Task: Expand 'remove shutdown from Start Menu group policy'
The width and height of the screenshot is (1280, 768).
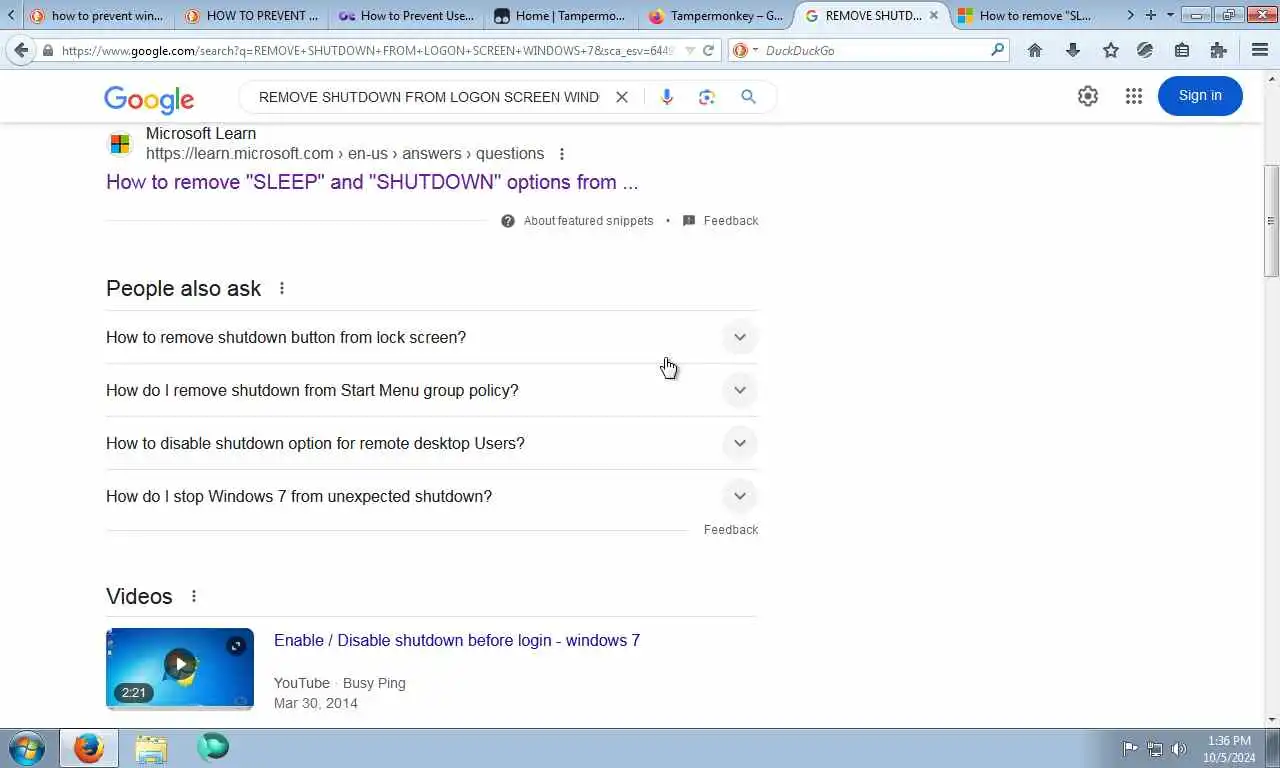Action: click(432, 390)
